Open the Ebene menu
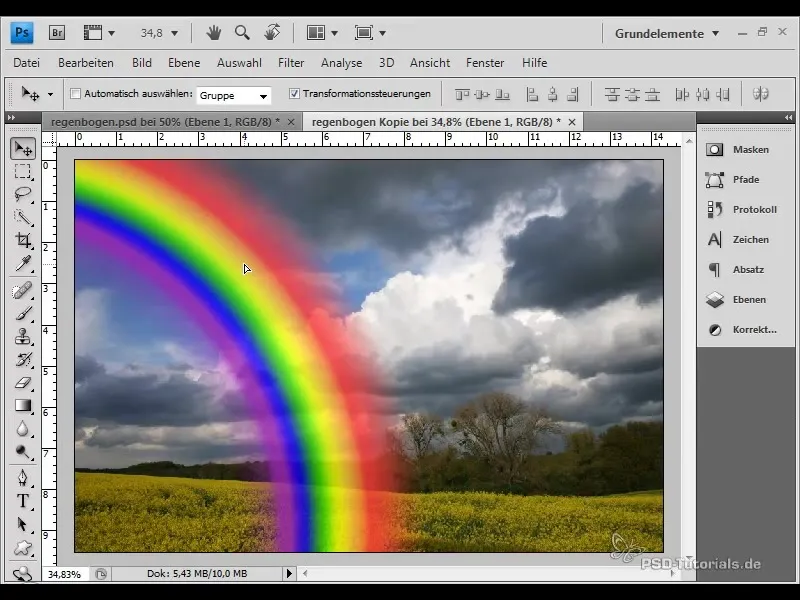 click(184, 63)
